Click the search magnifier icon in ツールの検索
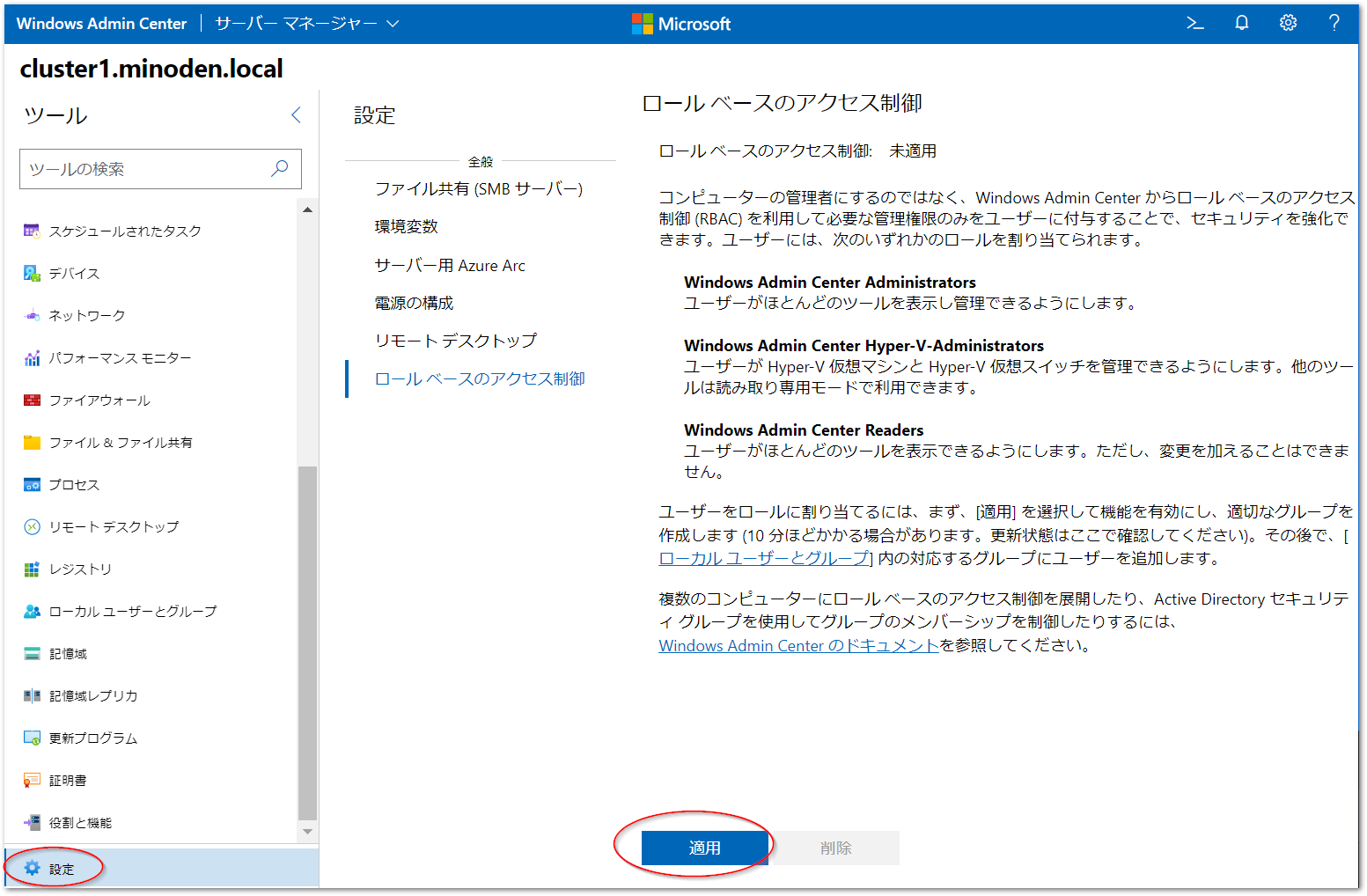Viewport: 1367px width, 896px height. pos(280,168)
